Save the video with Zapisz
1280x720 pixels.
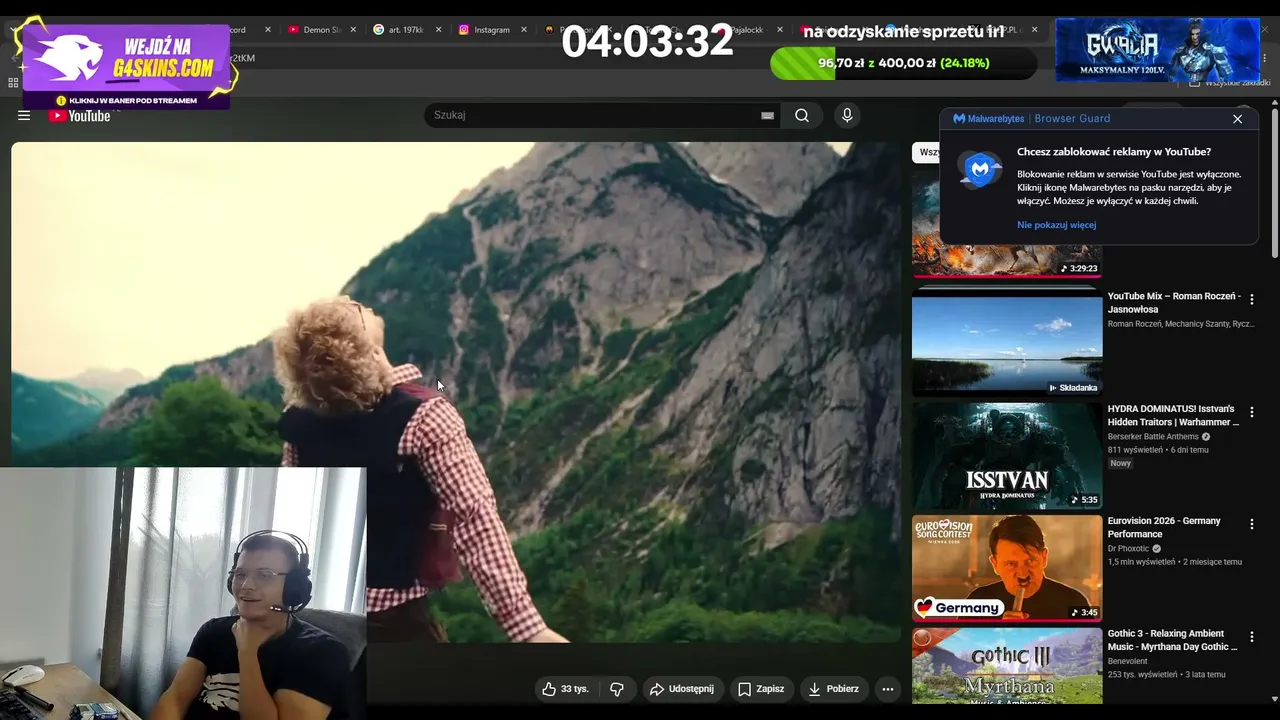click(761, 689)
